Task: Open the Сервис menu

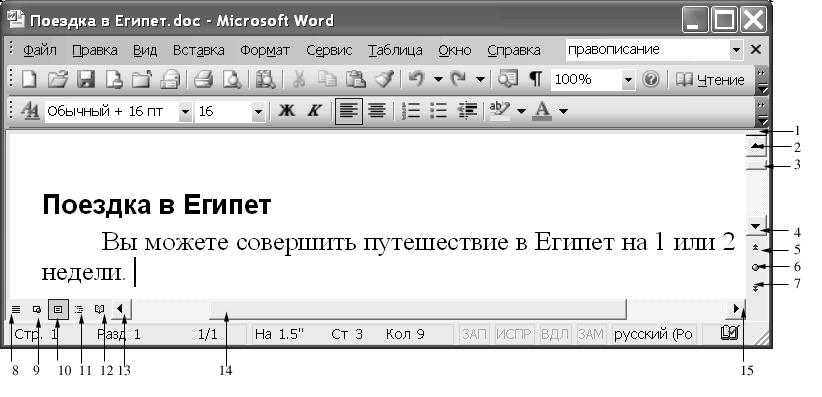Action: [329, 50]
